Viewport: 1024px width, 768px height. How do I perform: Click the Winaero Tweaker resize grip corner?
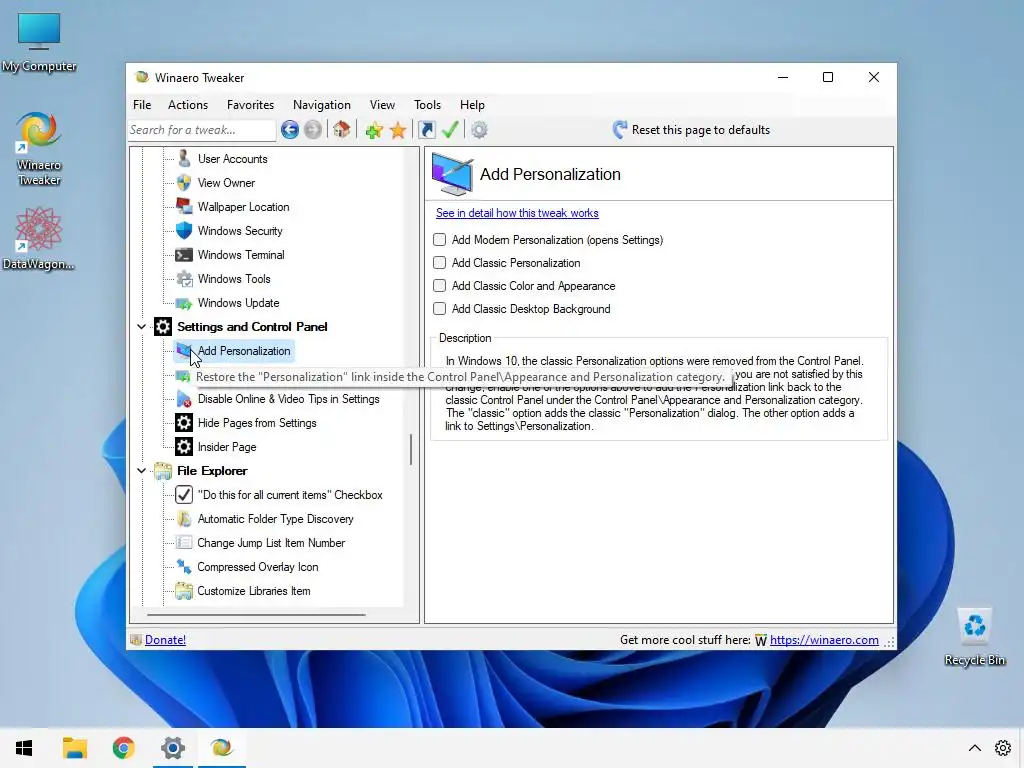point(889,643)
